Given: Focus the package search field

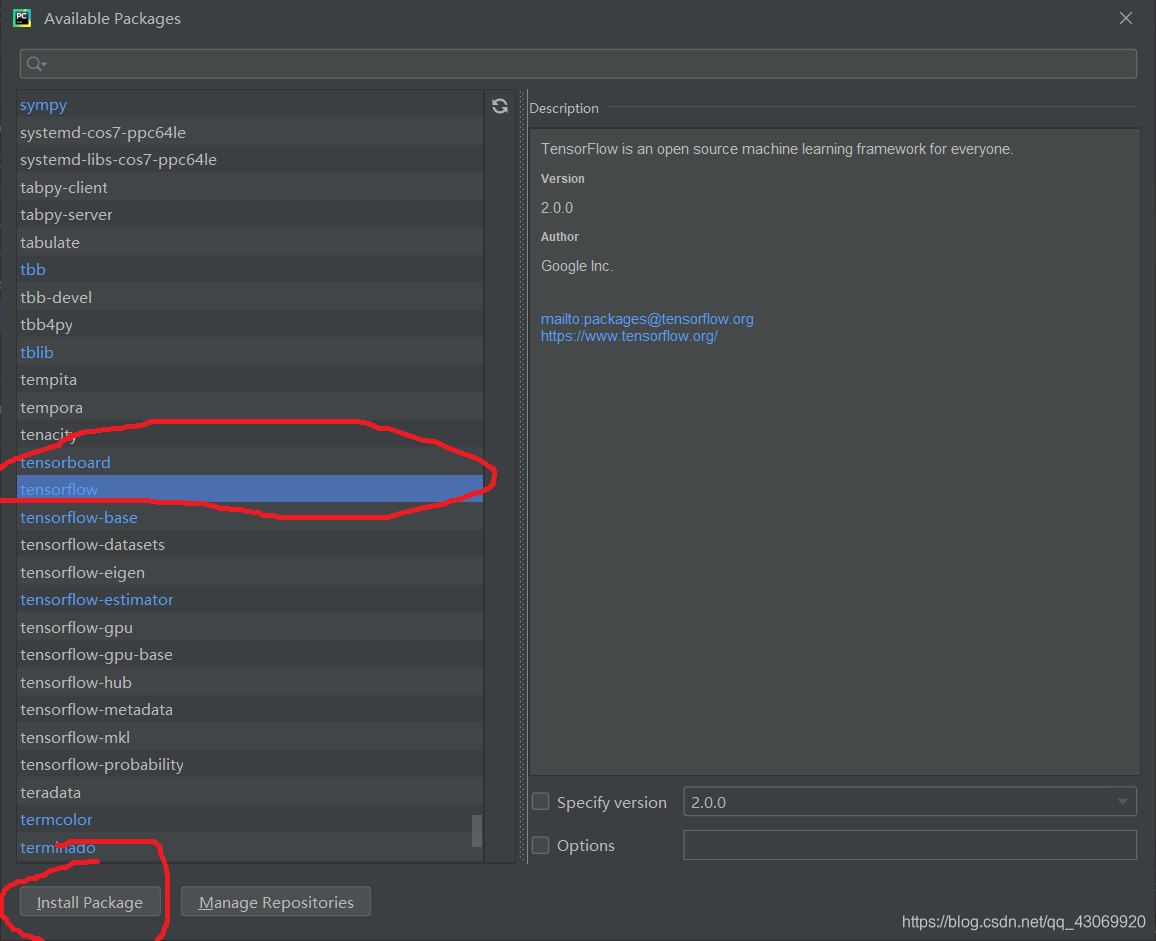Looking at the screenshot, I should coord(578,64).
